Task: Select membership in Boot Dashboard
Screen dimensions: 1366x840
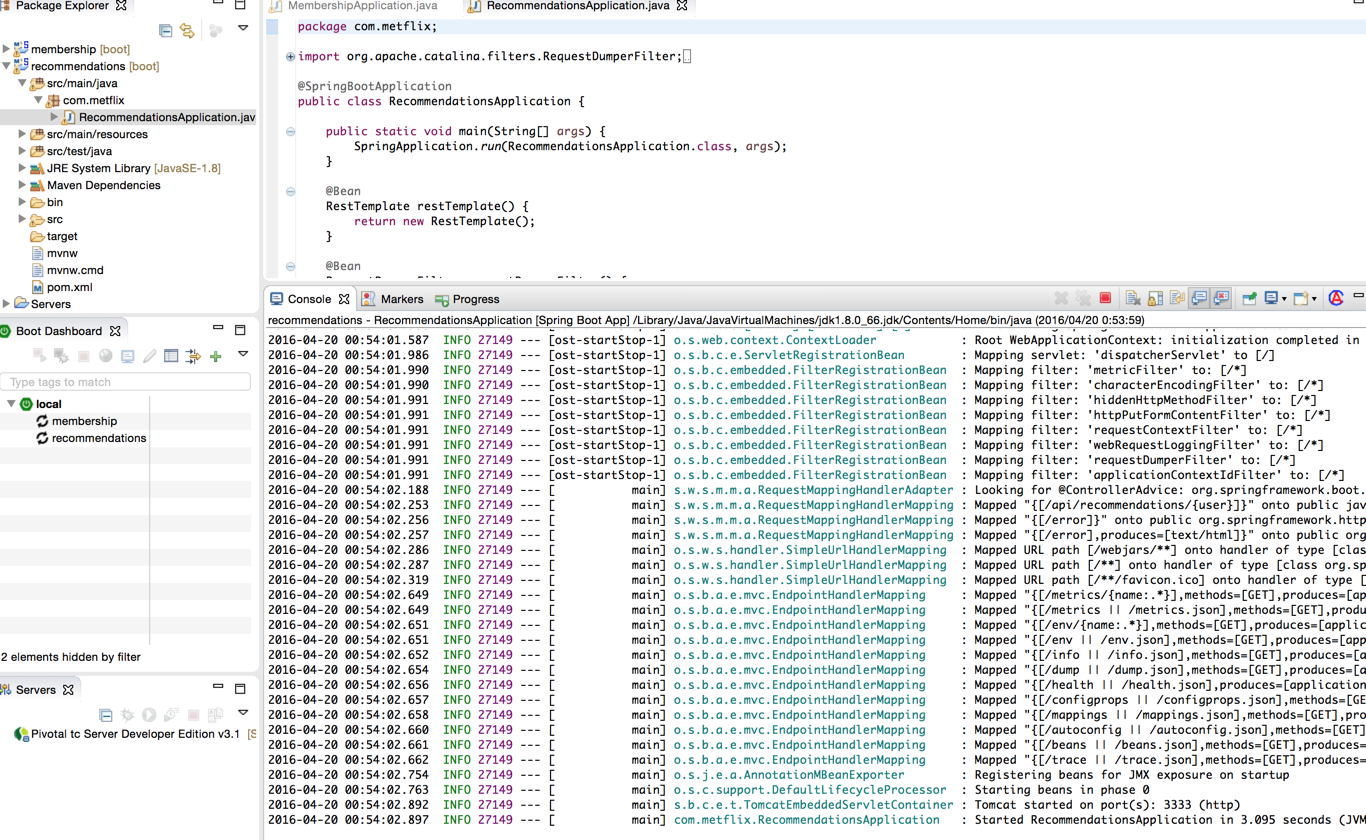Action: click(84, 421)
